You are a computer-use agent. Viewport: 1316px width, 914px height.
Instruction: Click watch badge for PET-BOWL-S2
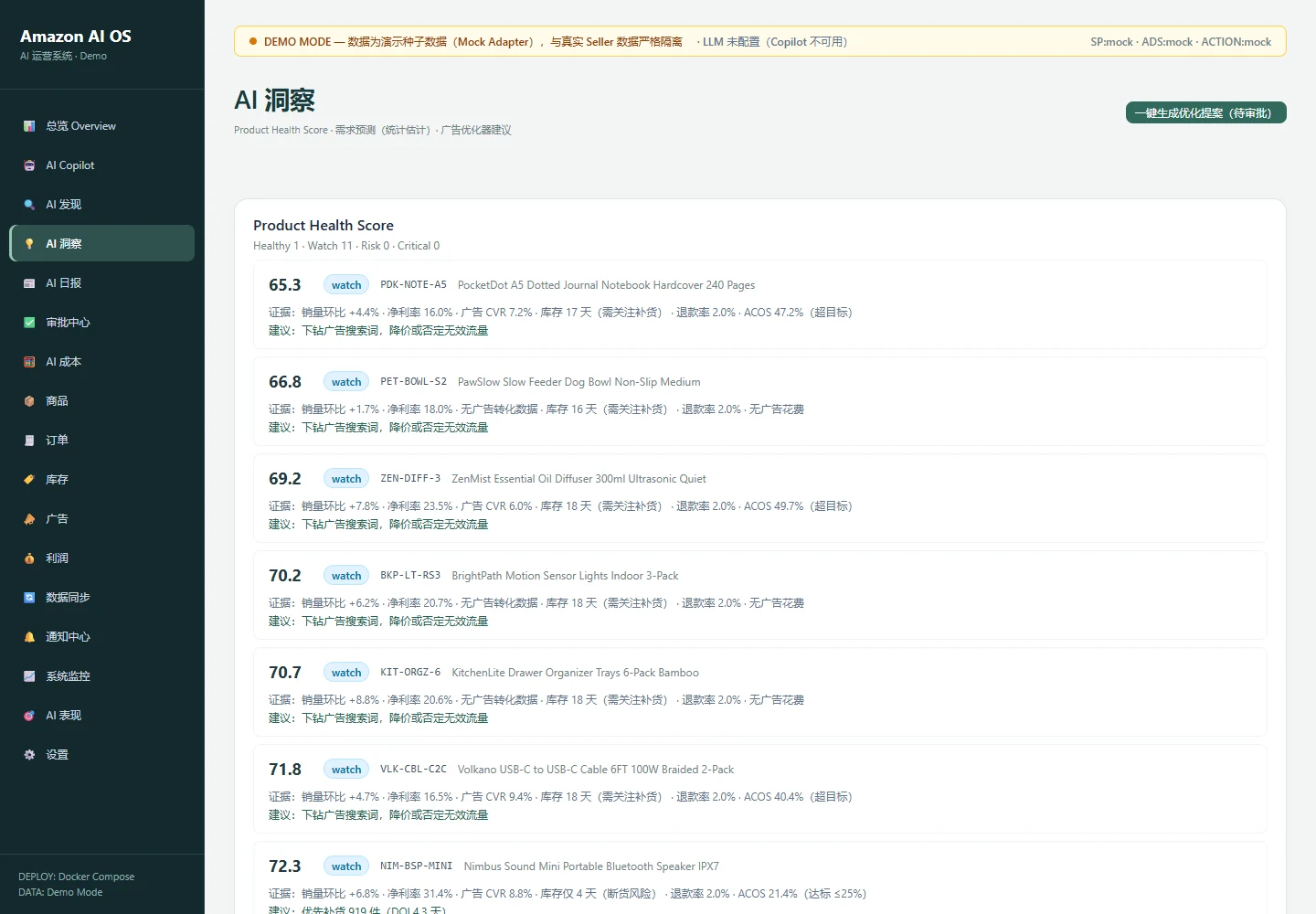(346, 382)
